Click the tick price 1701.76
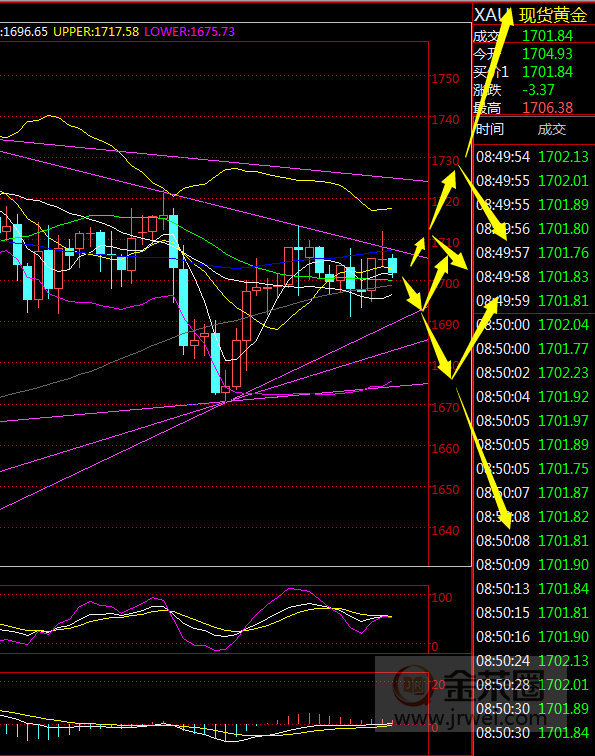 point(563,253)
